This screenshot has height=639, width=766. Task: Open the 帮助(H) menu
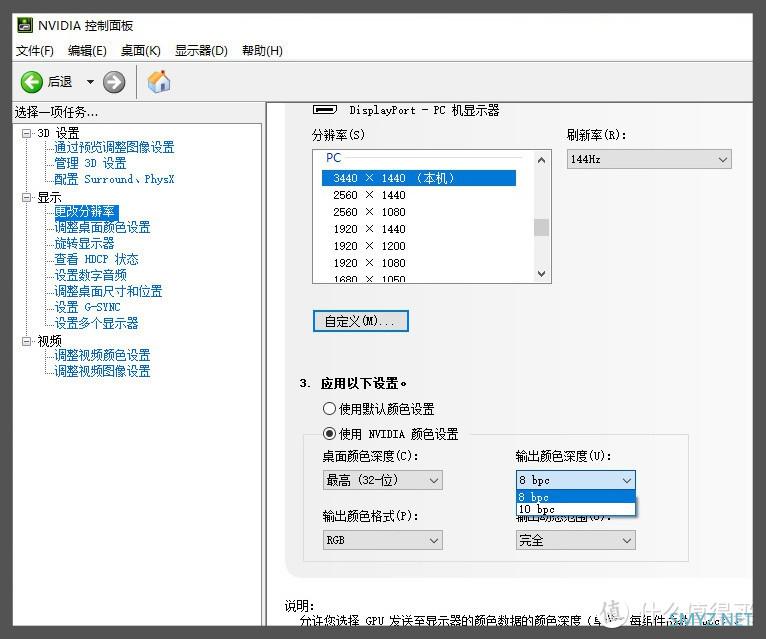click(x=262, y=51)
